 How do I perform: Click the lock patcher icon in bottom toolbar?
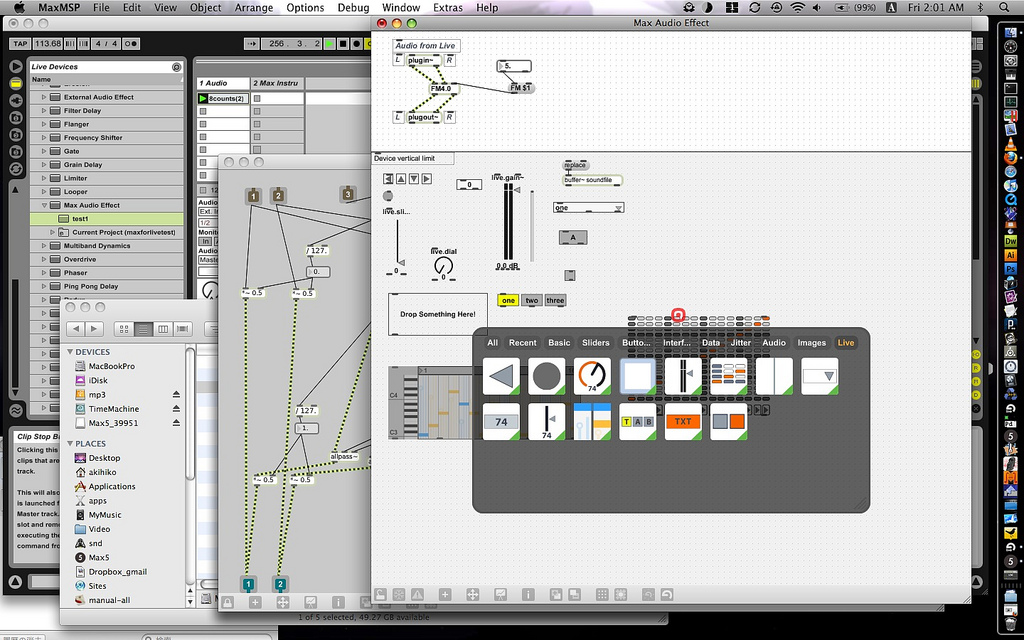tap(381, 594)
